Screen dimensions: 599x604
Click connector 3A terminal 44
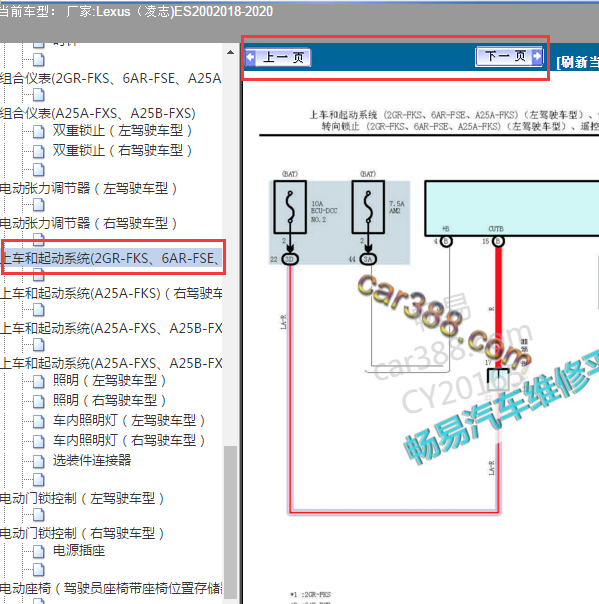[368, 259]
